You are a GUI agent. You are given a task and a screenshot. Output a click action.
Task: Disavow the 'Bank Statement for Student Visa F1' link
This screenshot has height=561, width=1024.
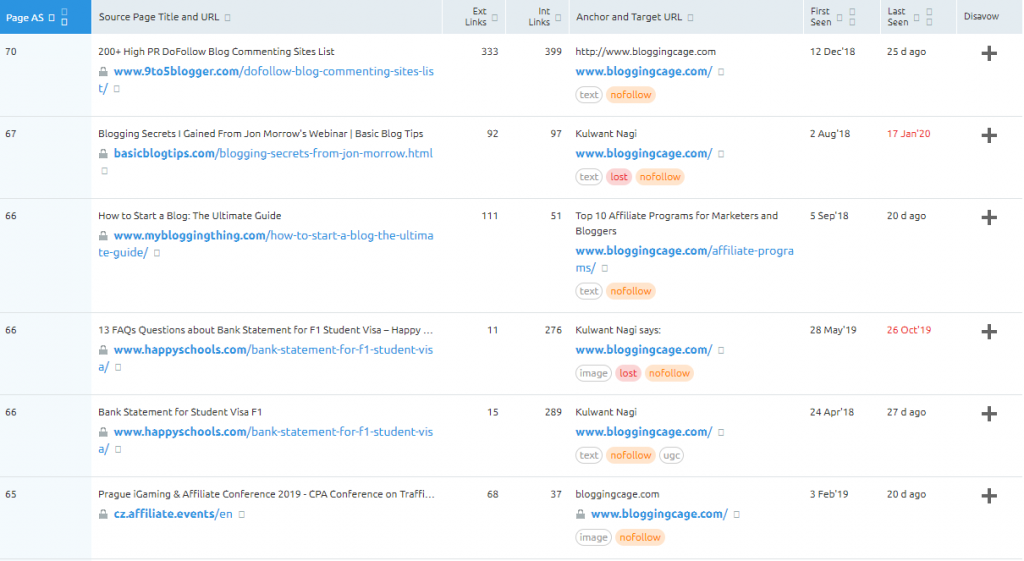pyautogui.click(x=989, y=414)
